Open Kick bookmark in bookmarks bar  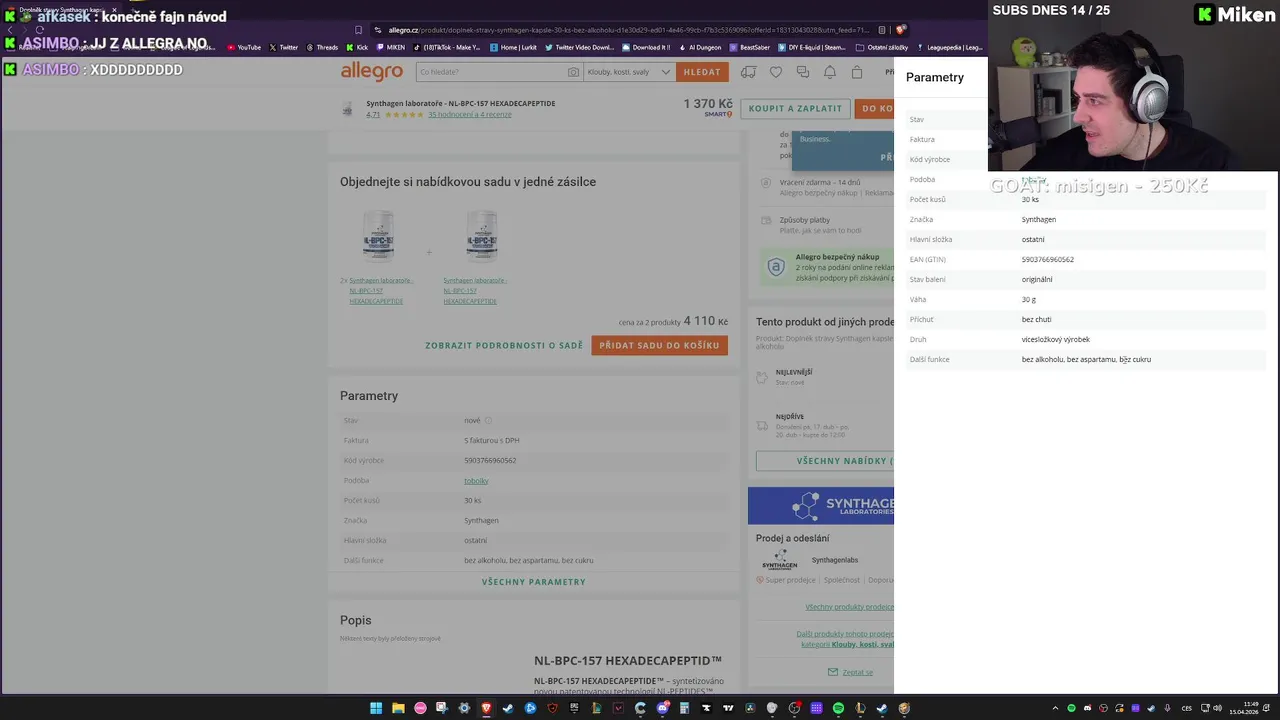[357, 47]
